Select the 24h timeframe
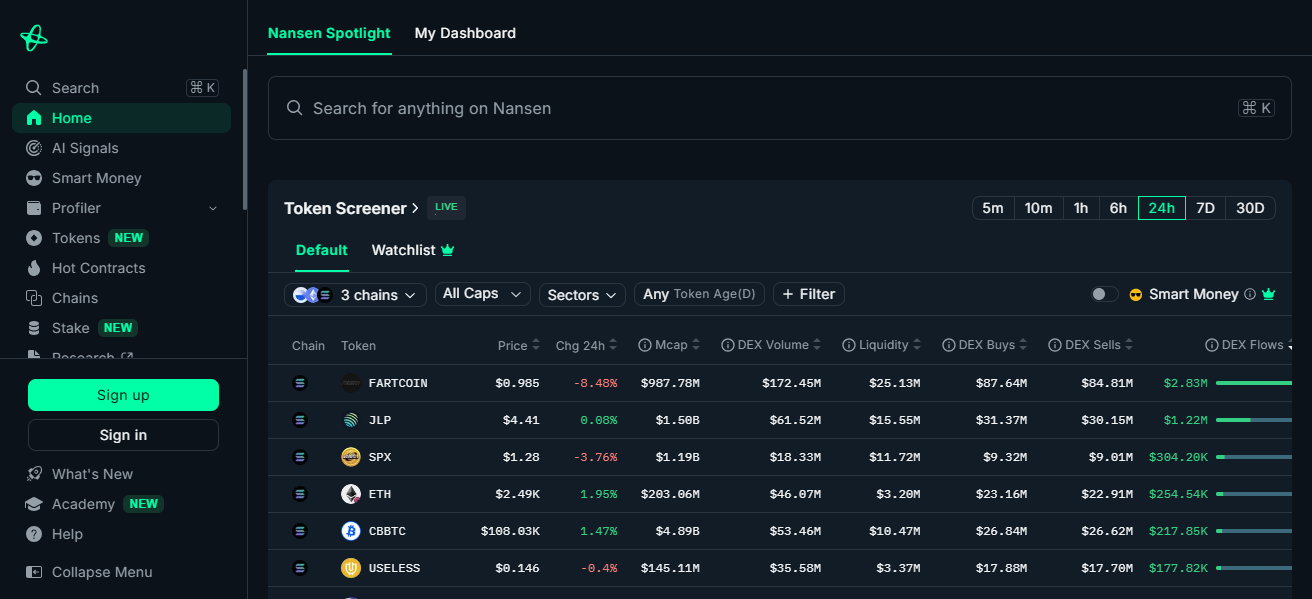This screenshot has height=599, width=1312. [x=1162, y=208]
